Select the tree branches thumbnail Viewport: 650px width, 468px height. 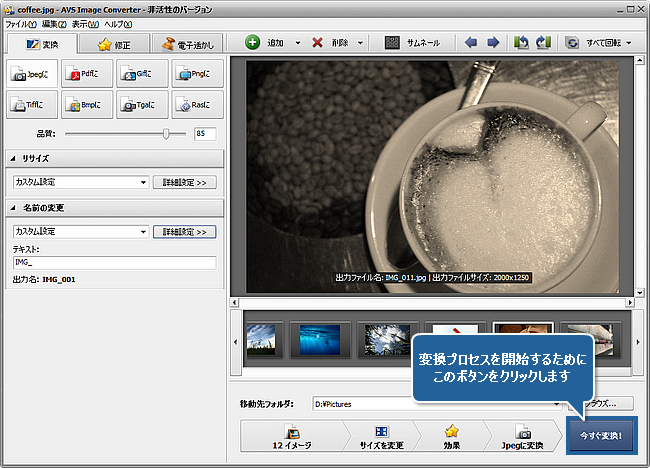[x=387, y=340]
